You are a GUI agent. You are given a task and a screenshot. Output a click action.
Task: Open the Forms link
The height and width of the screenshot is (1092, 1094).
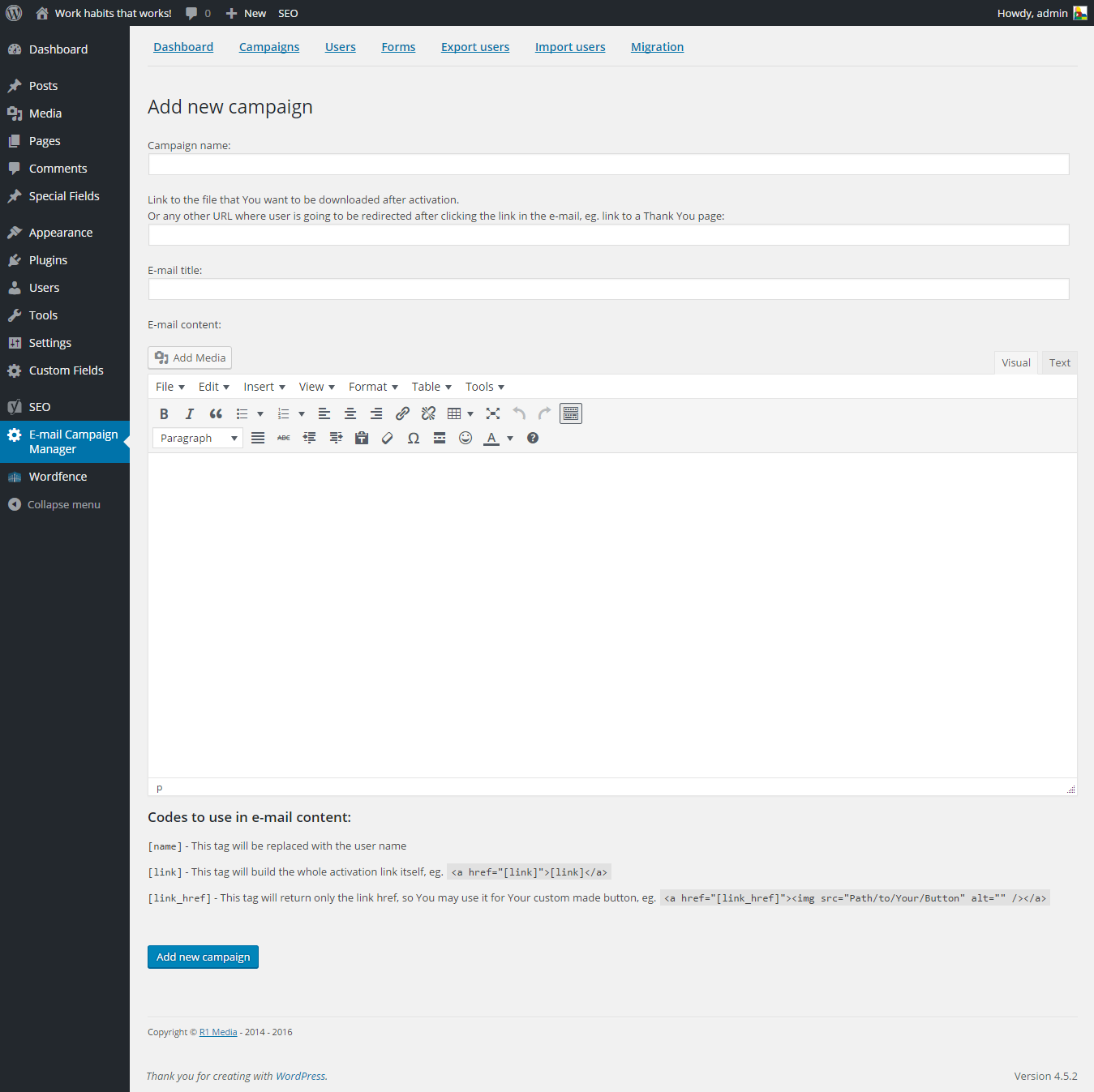pyautogui.click(x=398, y=47)
